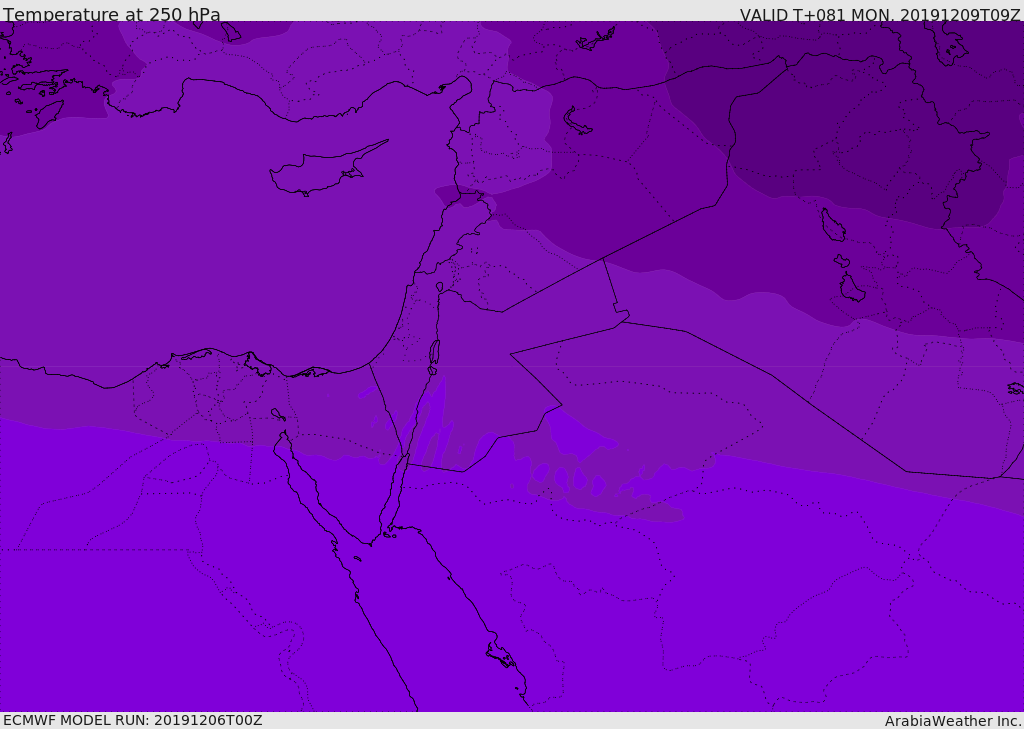Click the large lake in central Iraq

pos(833,226)
